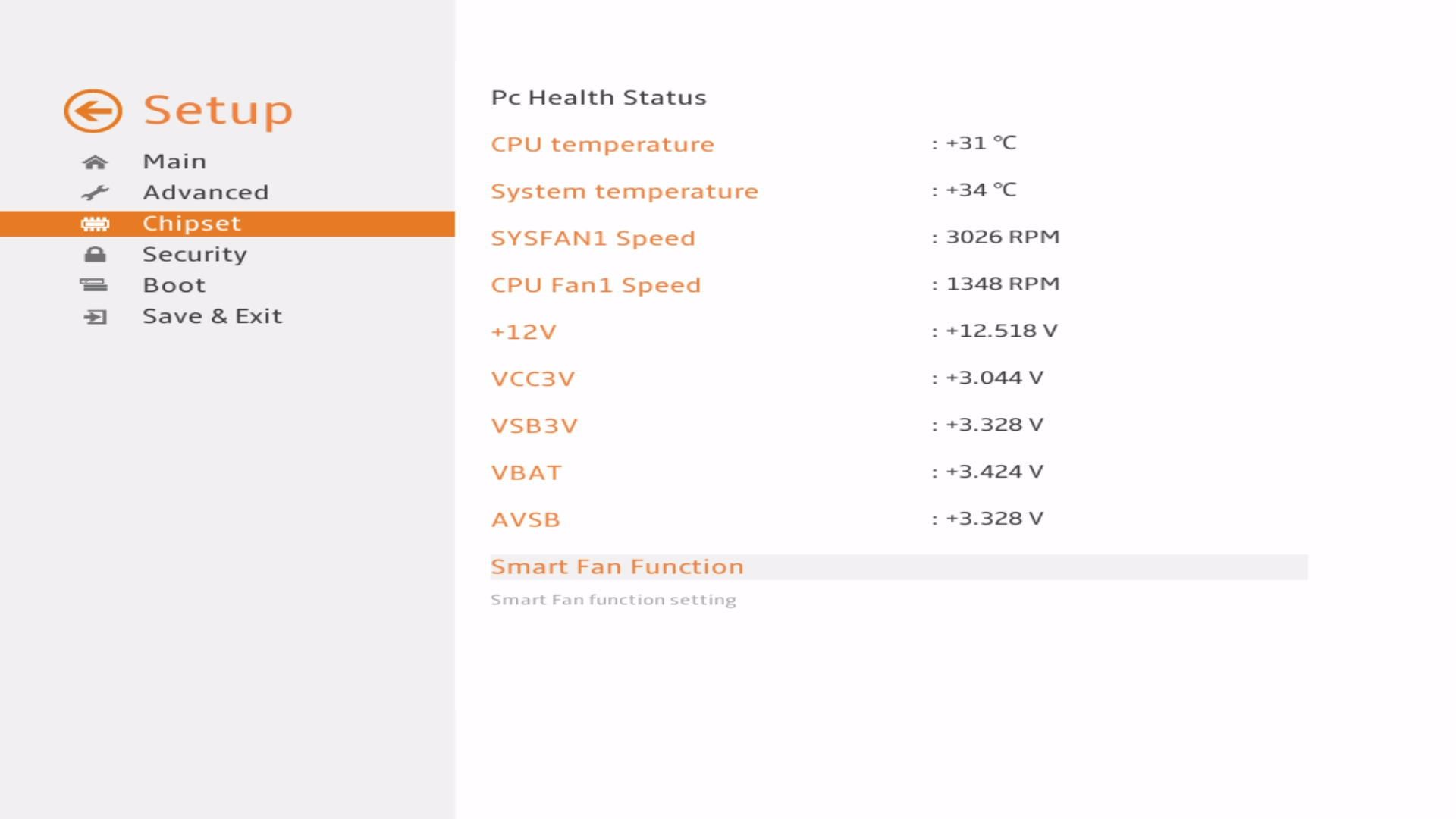Click the Boot drive icon
This screenshot has height=819, width=1456.
(x=94, y=286)
